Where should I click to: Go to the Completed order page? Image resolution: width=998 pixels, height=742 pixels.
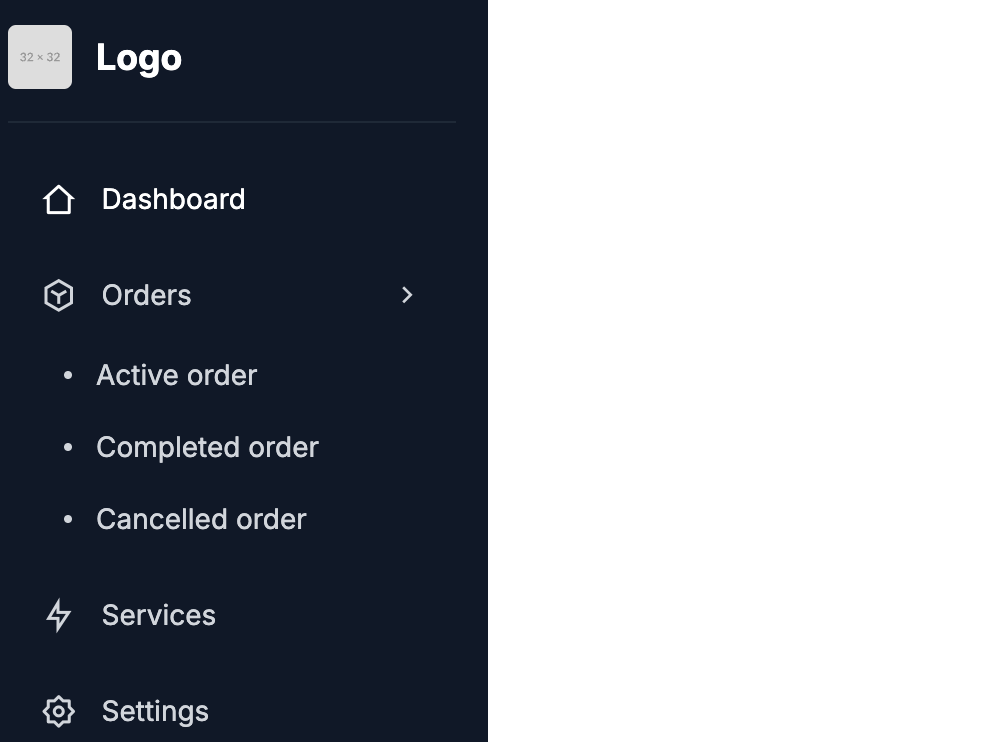207,447
